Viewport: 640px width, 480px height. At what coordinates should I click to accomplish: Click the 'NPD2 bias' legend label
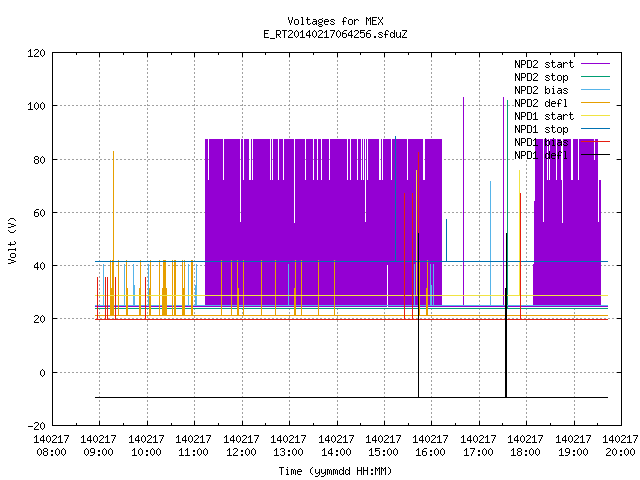coord(541,90)
